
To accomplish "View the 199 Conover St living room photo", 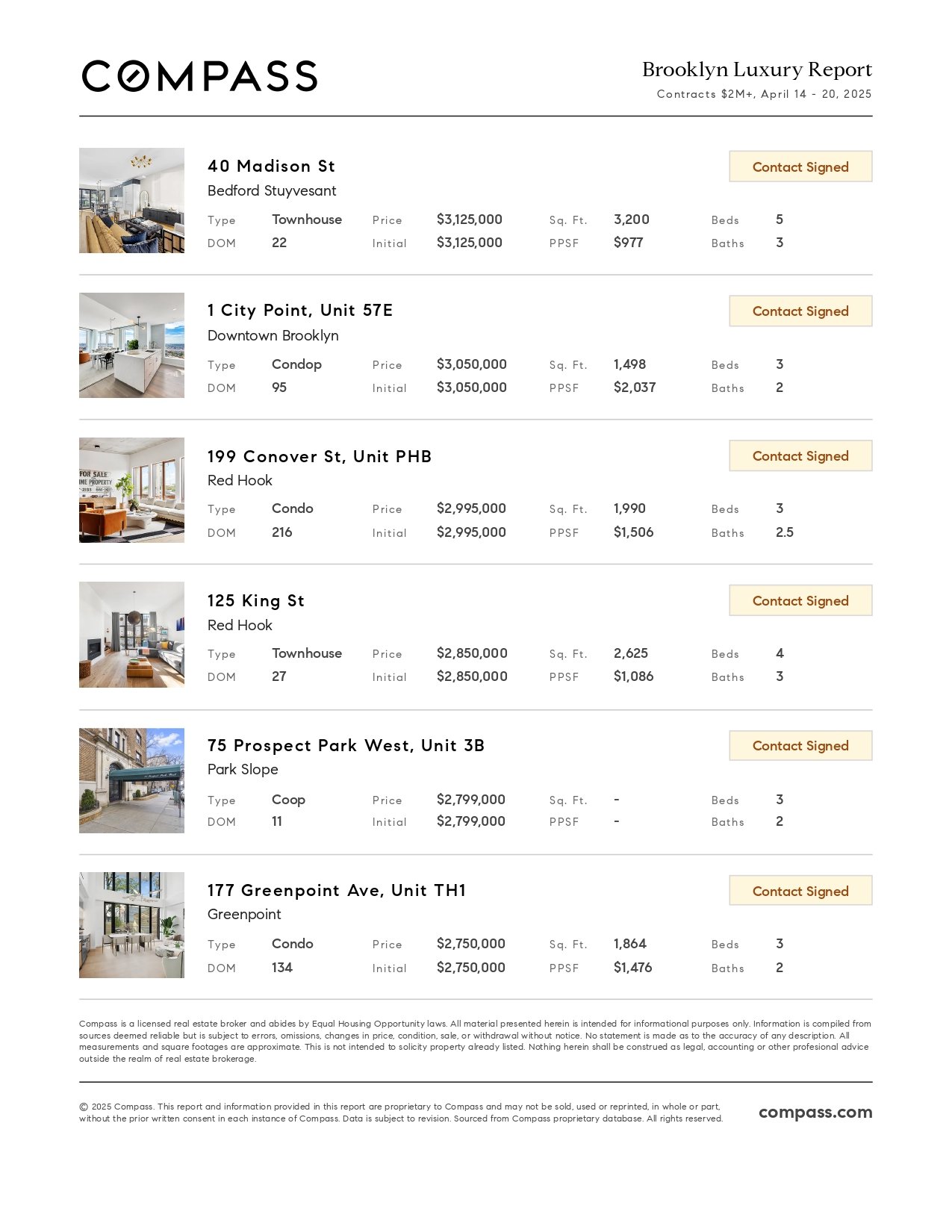I will 131,490.
